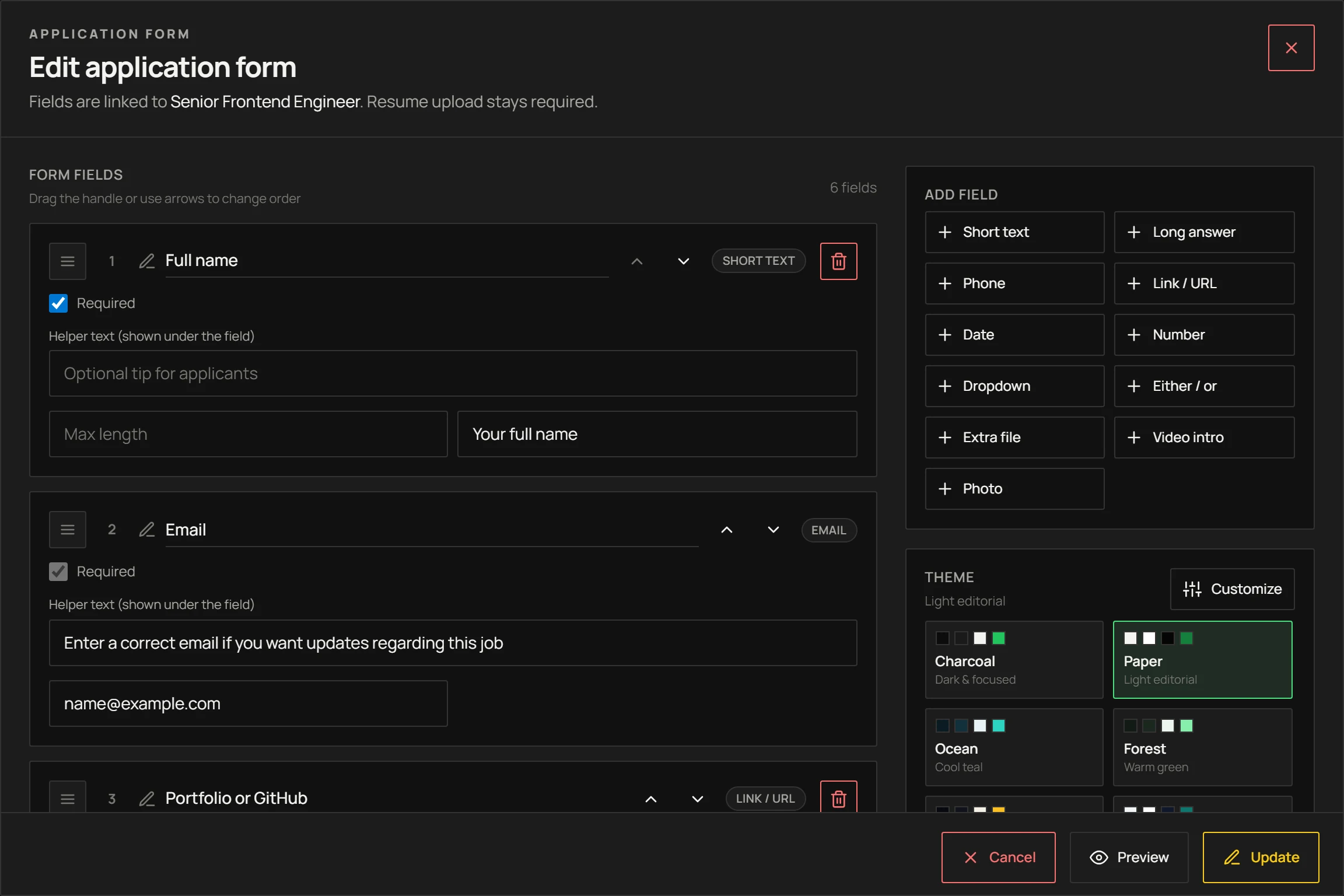Preview the application form
The width and height of the screenshot is (1344, 896).
click(x=1129, y=857)
